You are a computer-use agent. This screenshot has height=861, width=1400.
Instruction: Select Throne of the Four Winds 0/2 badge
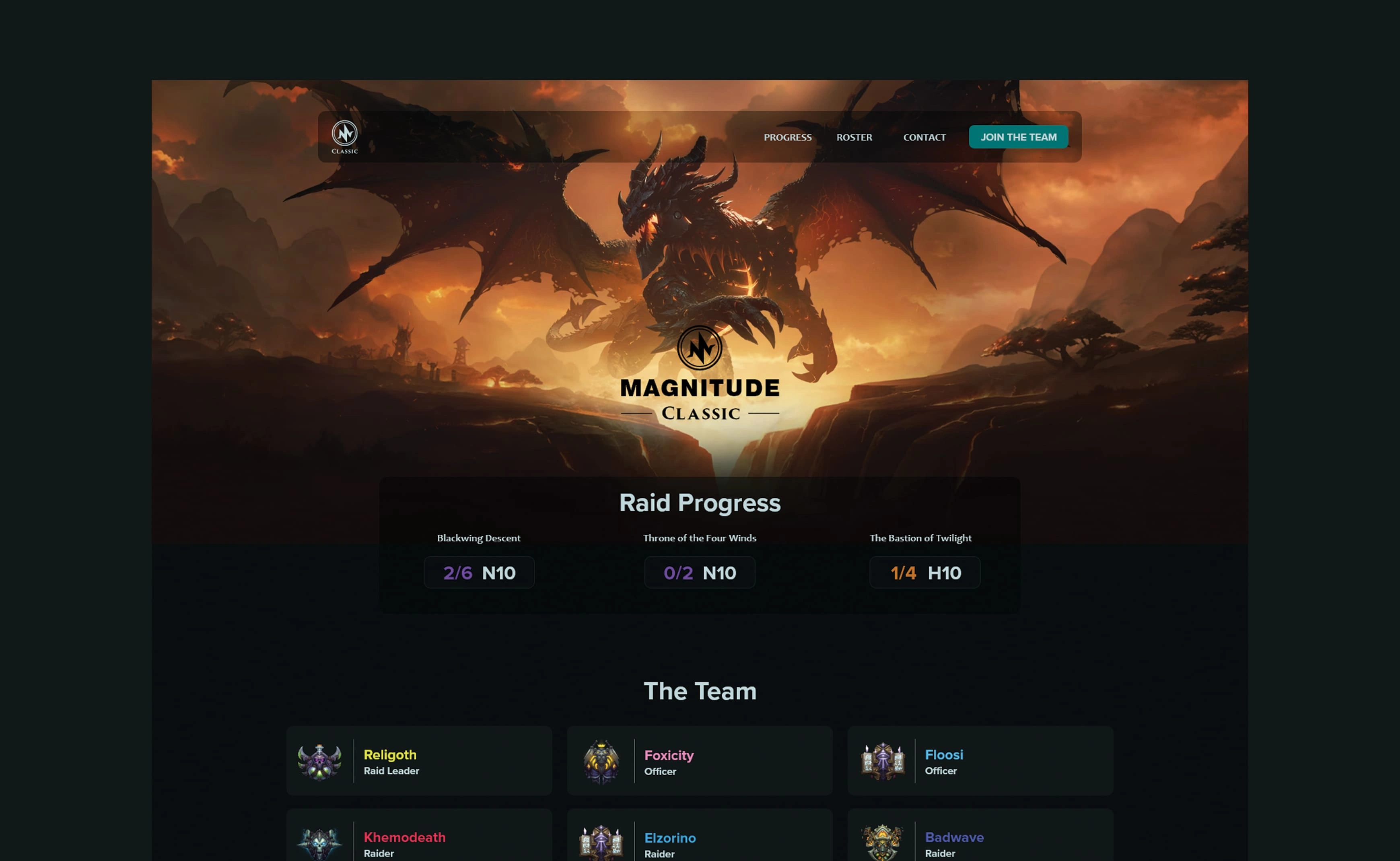coord(699,572)
